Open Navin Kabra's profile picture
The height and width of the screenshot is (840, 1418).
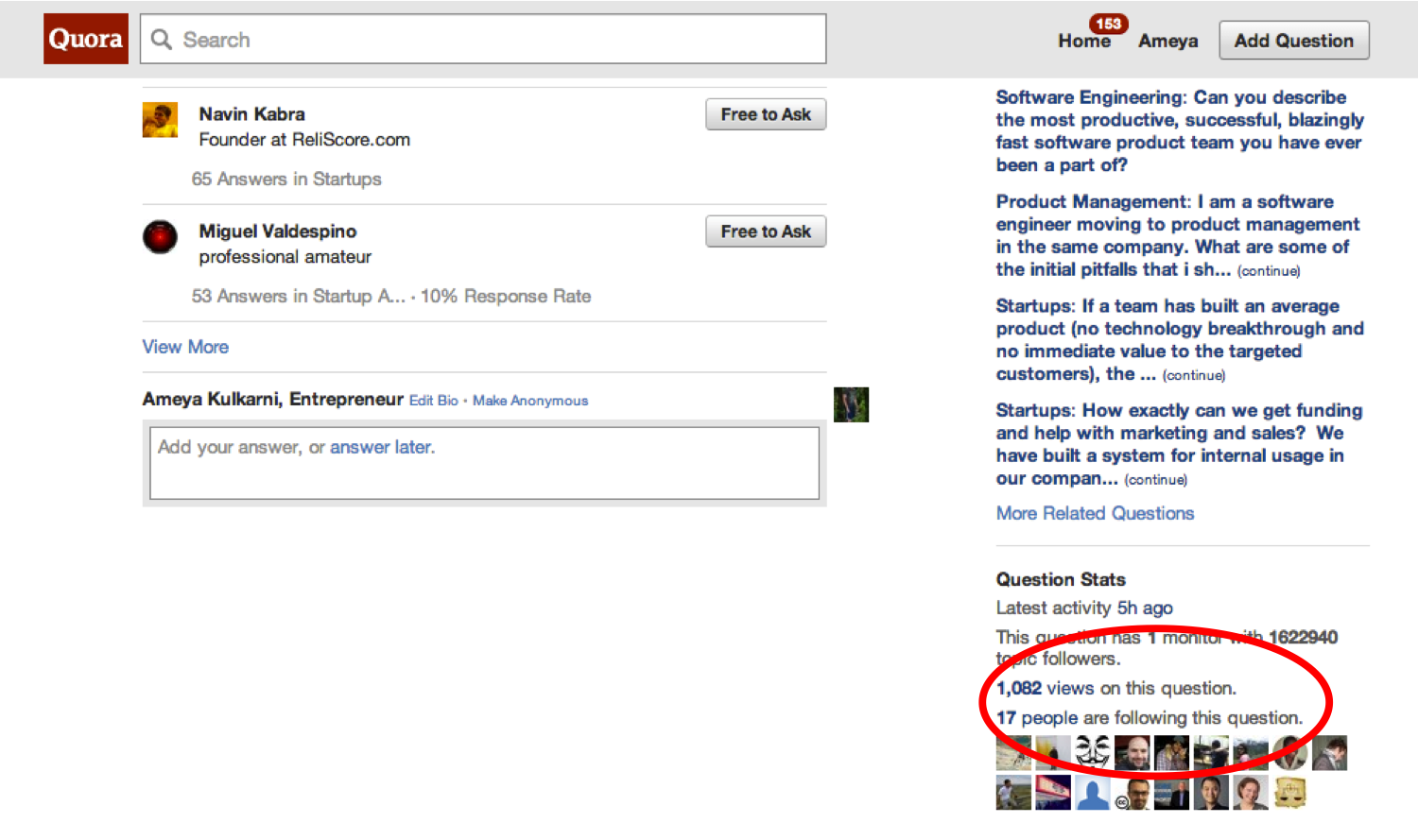coord(160,121)
